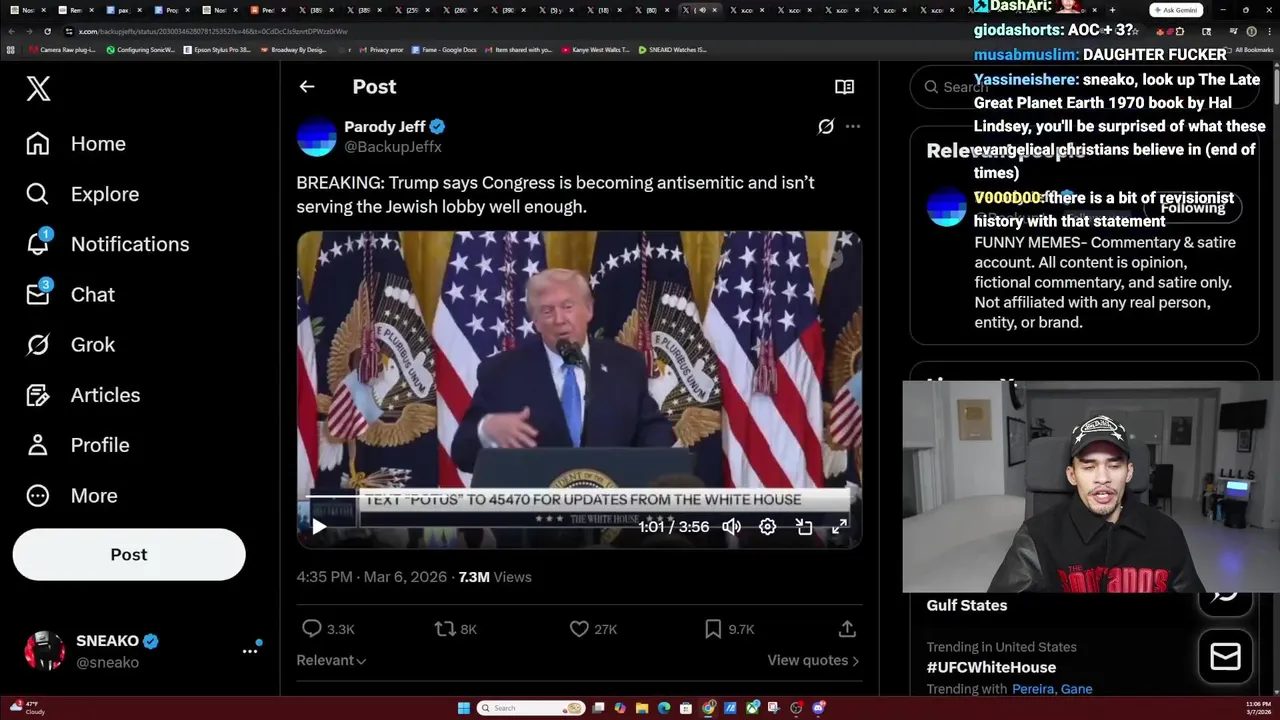Open reader view book icon

(845, 87)
